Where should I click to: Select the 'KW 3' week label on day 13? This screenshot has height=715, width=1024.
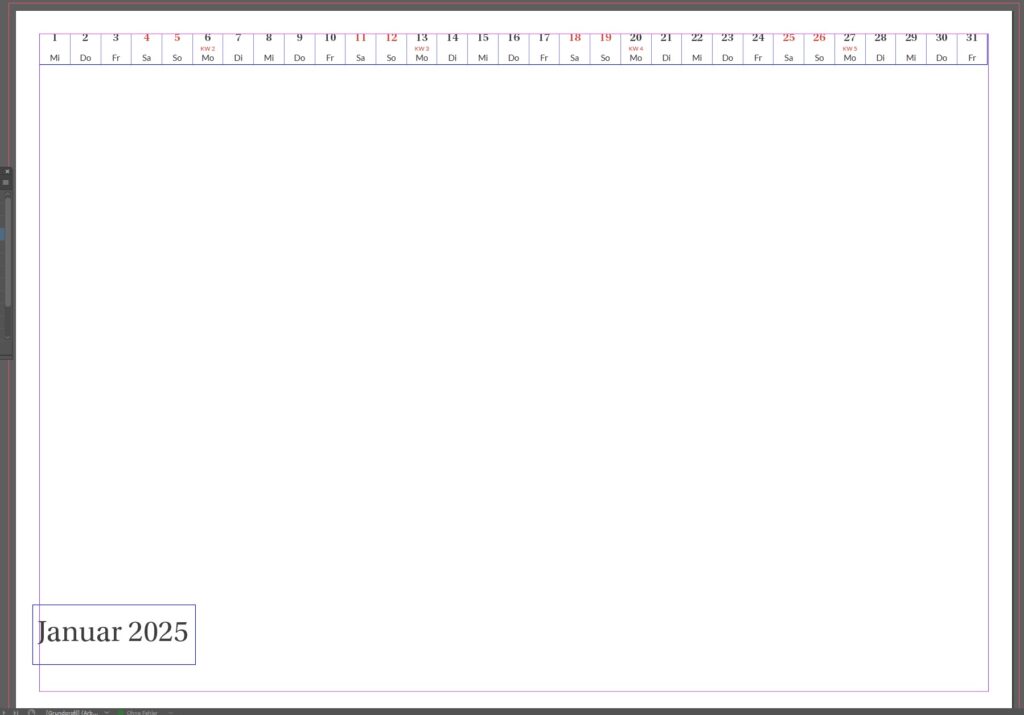pyautogui.click(x=422, y=48)
